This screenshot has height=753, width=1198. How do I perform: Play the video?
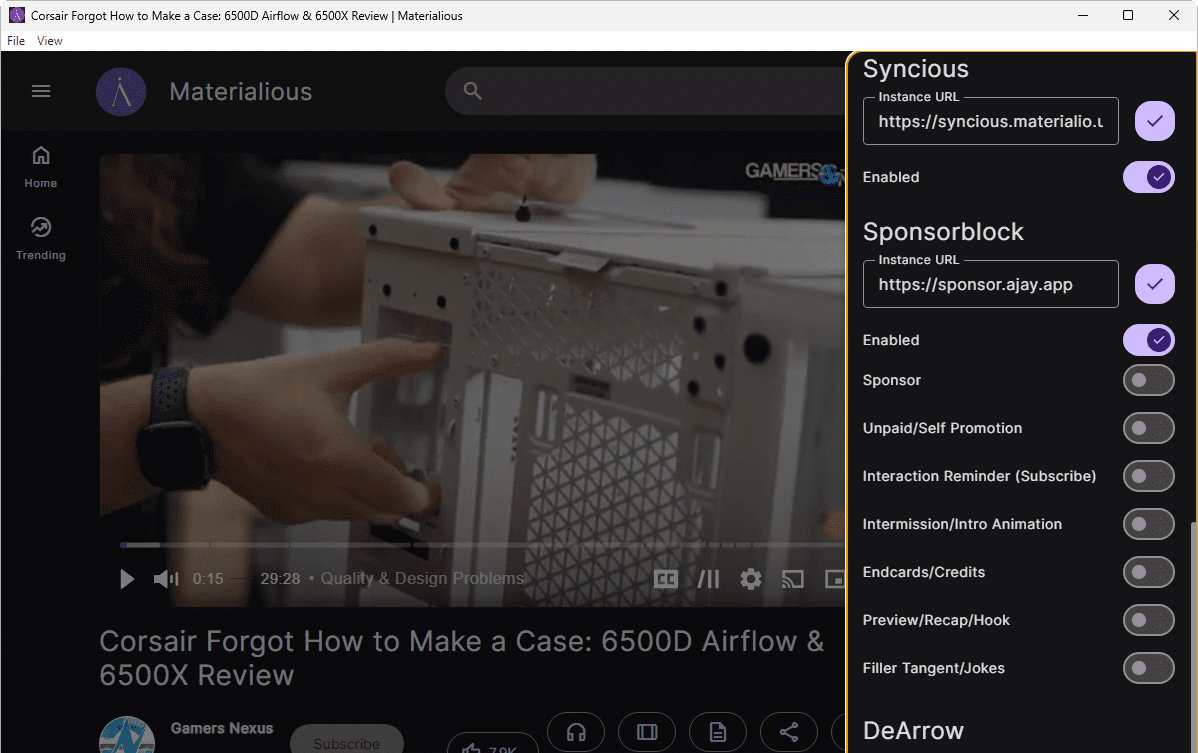(127, 579)
